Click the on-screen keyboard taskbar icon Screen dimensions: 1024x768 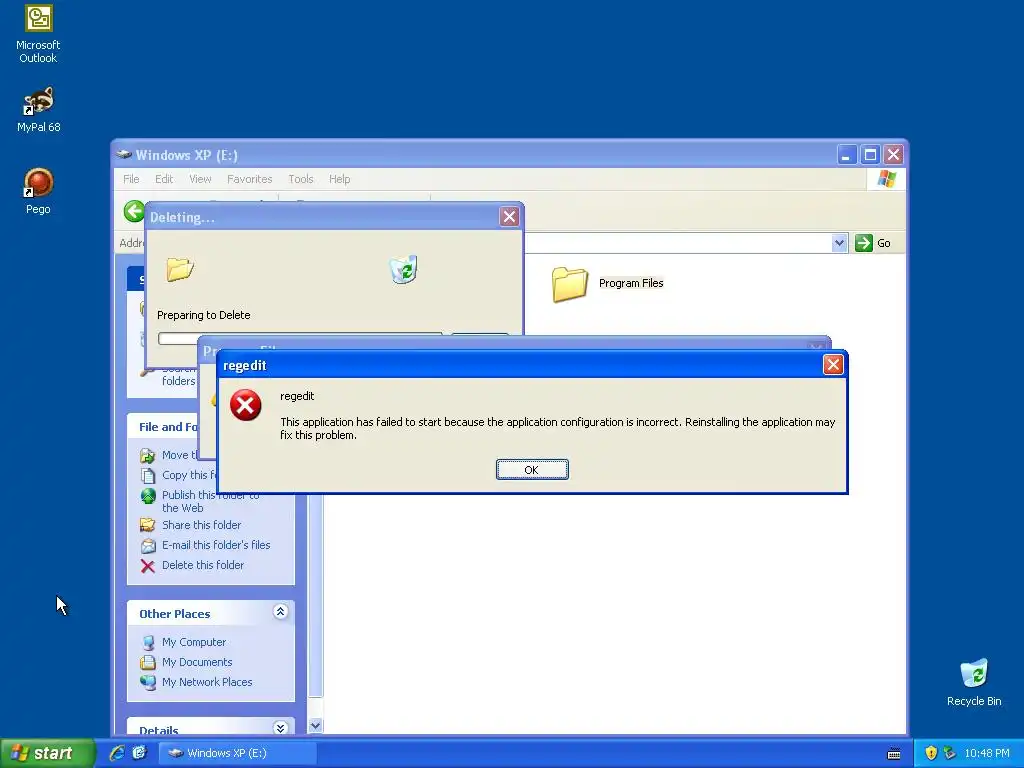pos(894,754)
